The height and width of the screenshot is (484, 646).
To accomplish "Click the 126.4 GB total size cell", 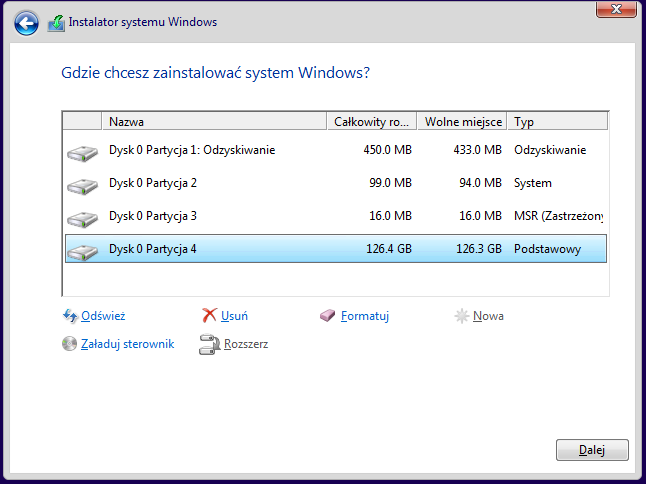I will pos(389,249).
